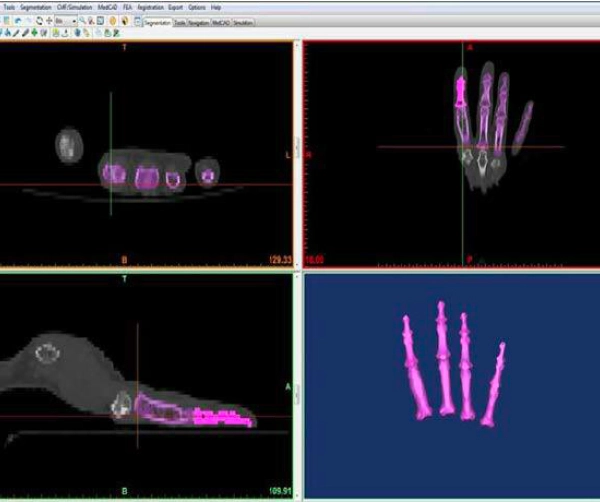Switch to the Simulation tab
Image resolution: width=600 pixels, height=502 pixels.
(243, 21)
